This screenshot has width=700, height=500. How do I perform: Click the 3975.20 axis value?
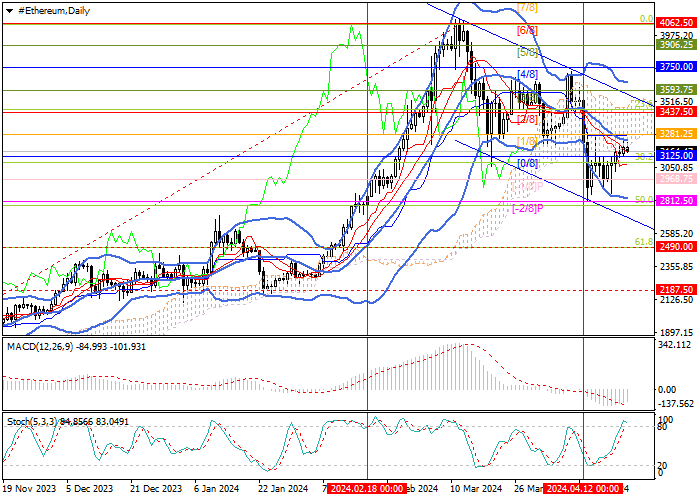pos(676,35)
